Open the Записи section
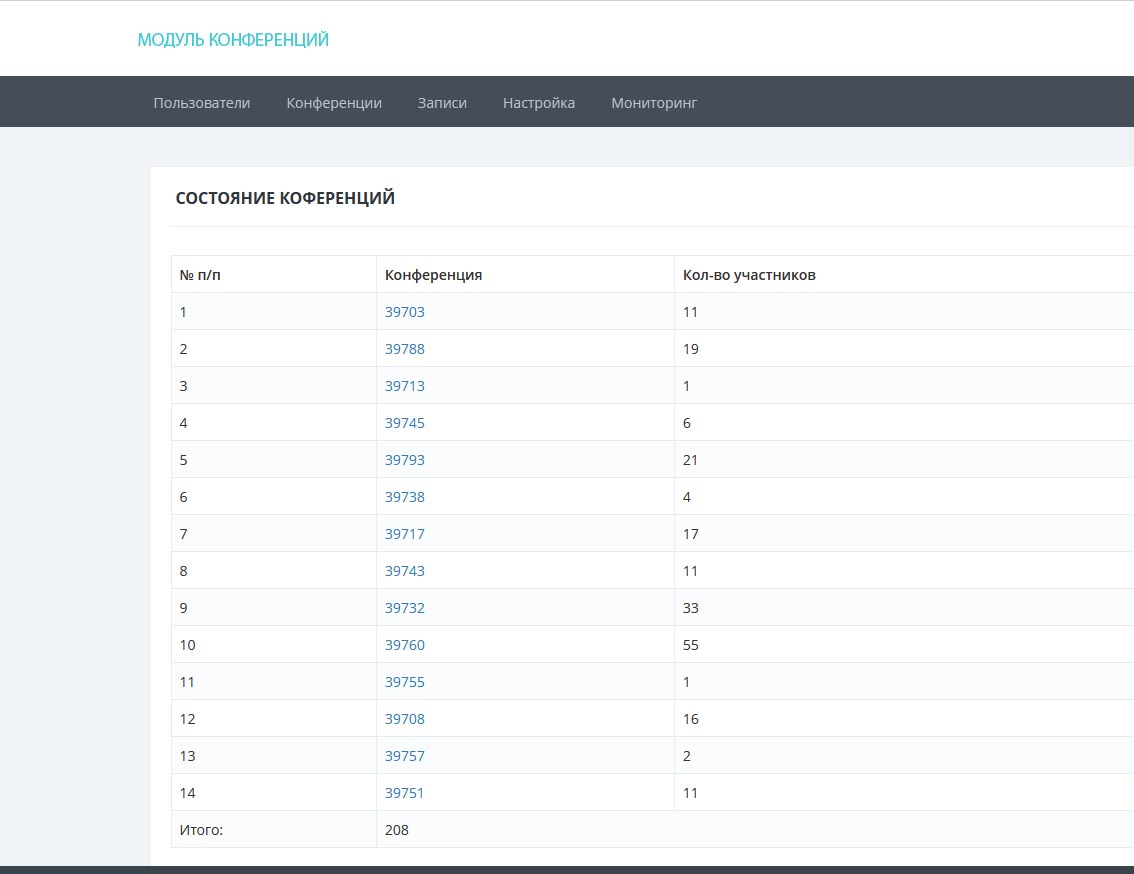The height and width of the screenshot is (874, 1134). tap(442, 103)
